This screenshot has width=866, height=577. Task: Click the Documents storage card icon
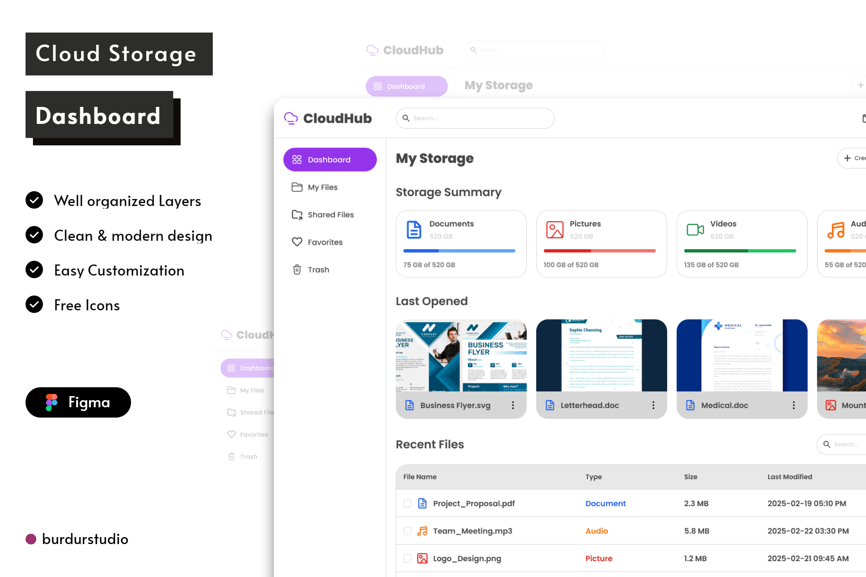click(x=414, y=229)
